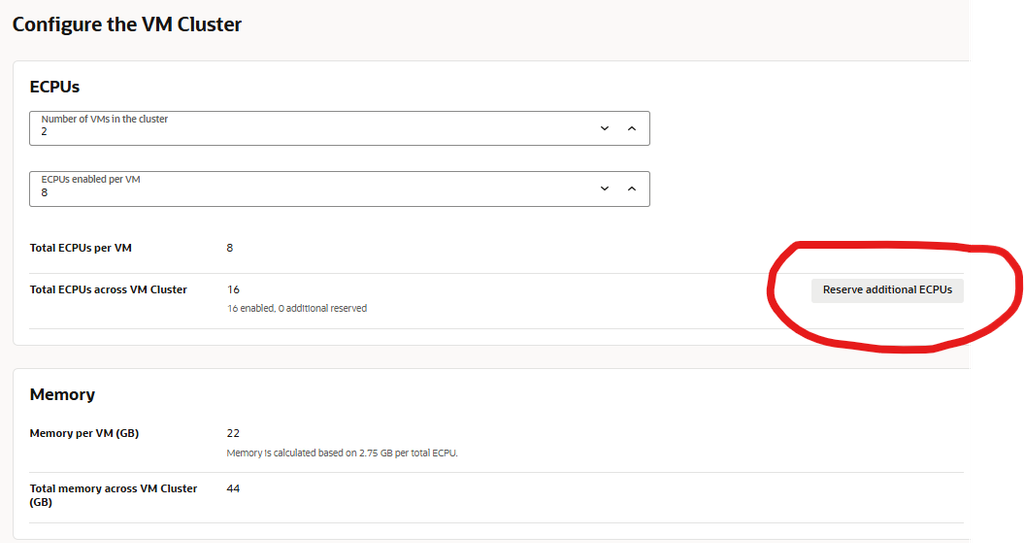1024x543 pixels.
Task: Click the Total ECPUs across VM Cluster label
Action: tap(108, 289)
